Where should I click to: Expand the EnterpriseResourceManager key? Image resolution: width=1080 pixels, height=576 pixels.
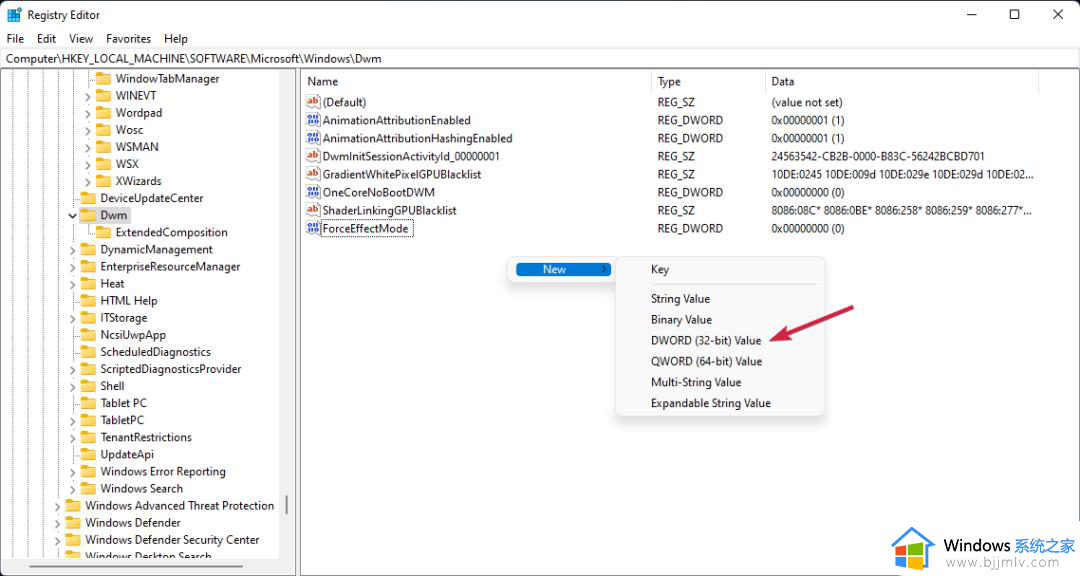click(x=72, y=267)
